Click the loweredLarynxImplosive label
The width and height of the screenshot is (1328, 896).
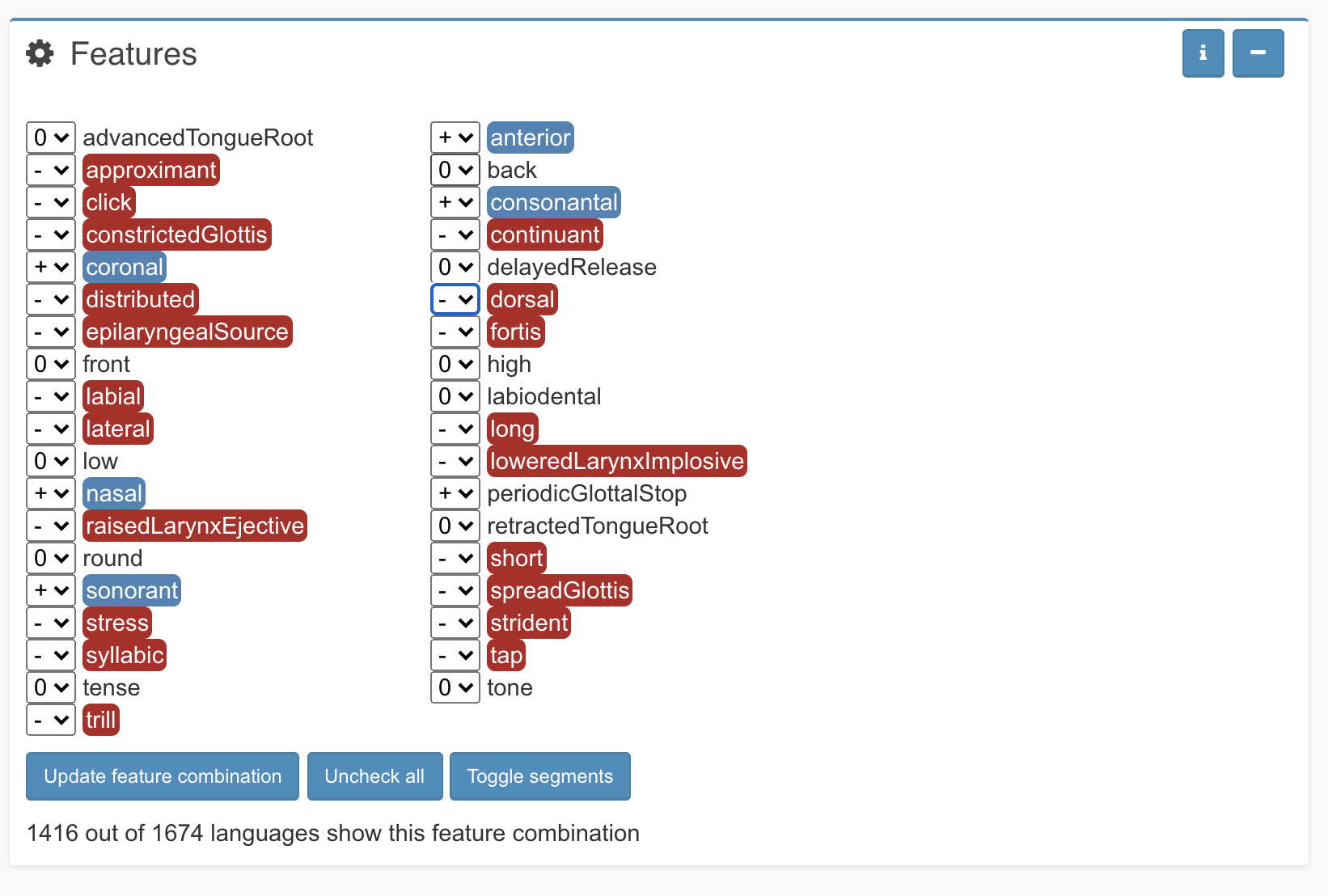616,461
